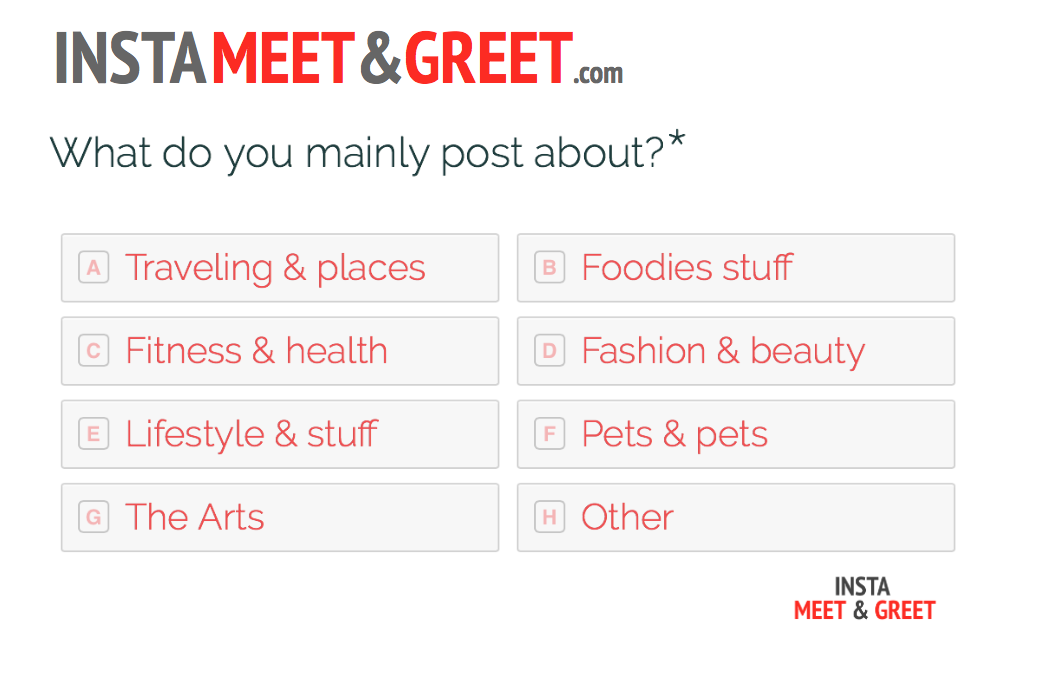The image size is (1064, 694).
Task: Click the 'E' key badge icon
Action: tap(92, 434)
